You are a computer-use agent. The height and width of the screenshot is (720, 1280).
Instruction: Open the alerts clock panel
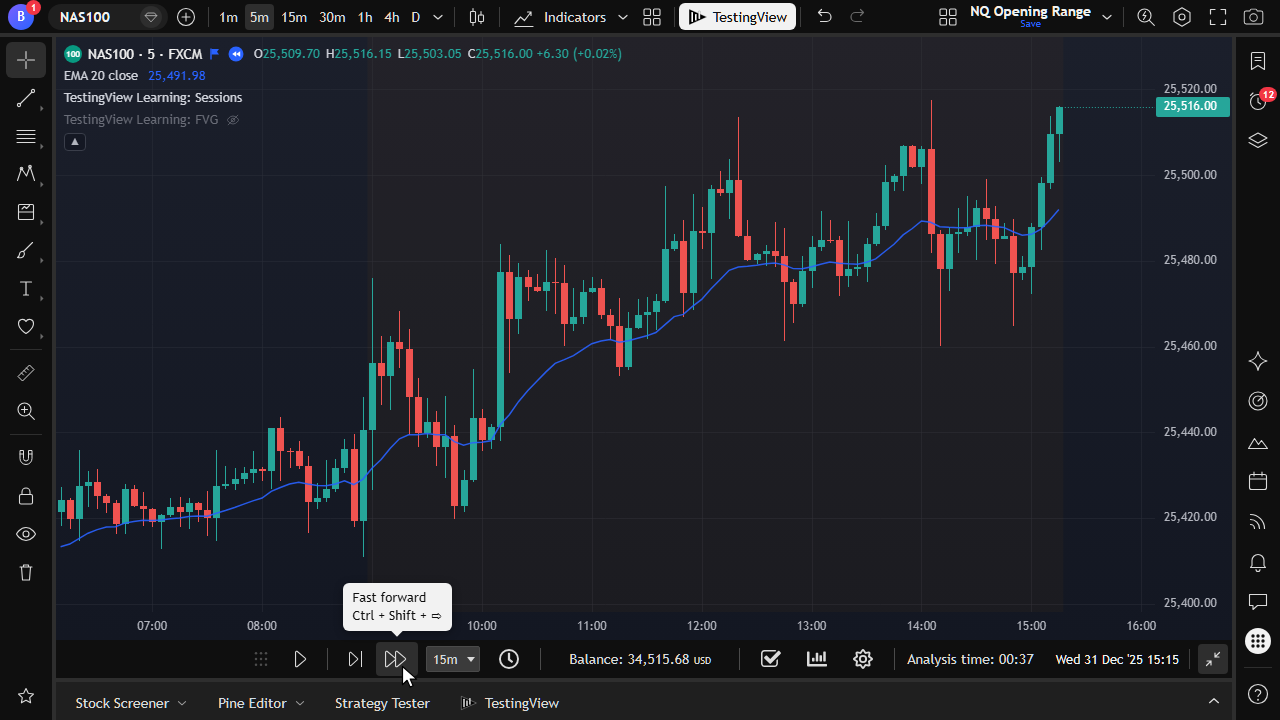click(x=1258, y=100)
